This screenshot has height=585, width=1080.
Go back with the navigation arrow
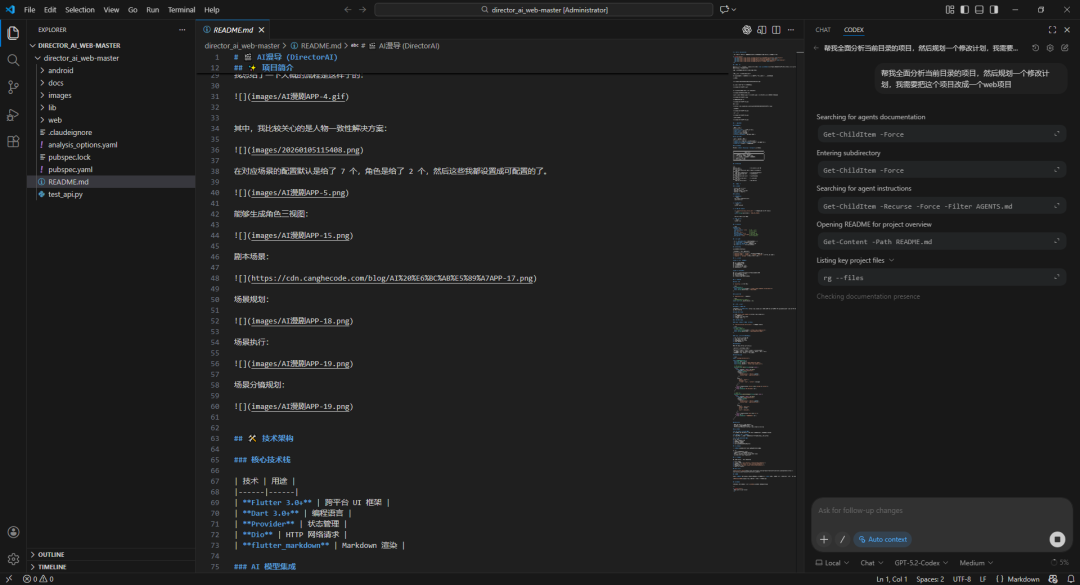tap(348, 10)
